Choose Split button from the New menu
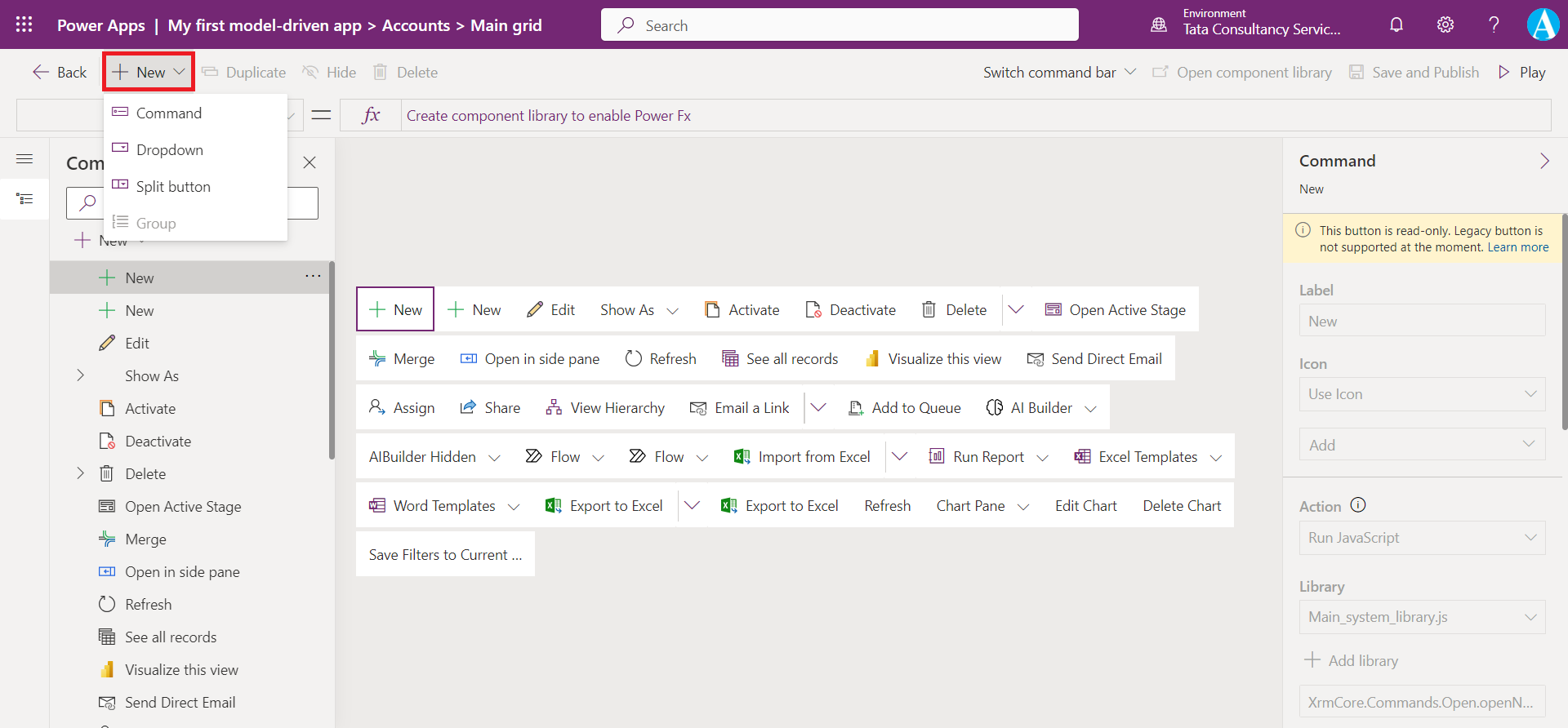 pyautogui.click(x=173, y=187)
